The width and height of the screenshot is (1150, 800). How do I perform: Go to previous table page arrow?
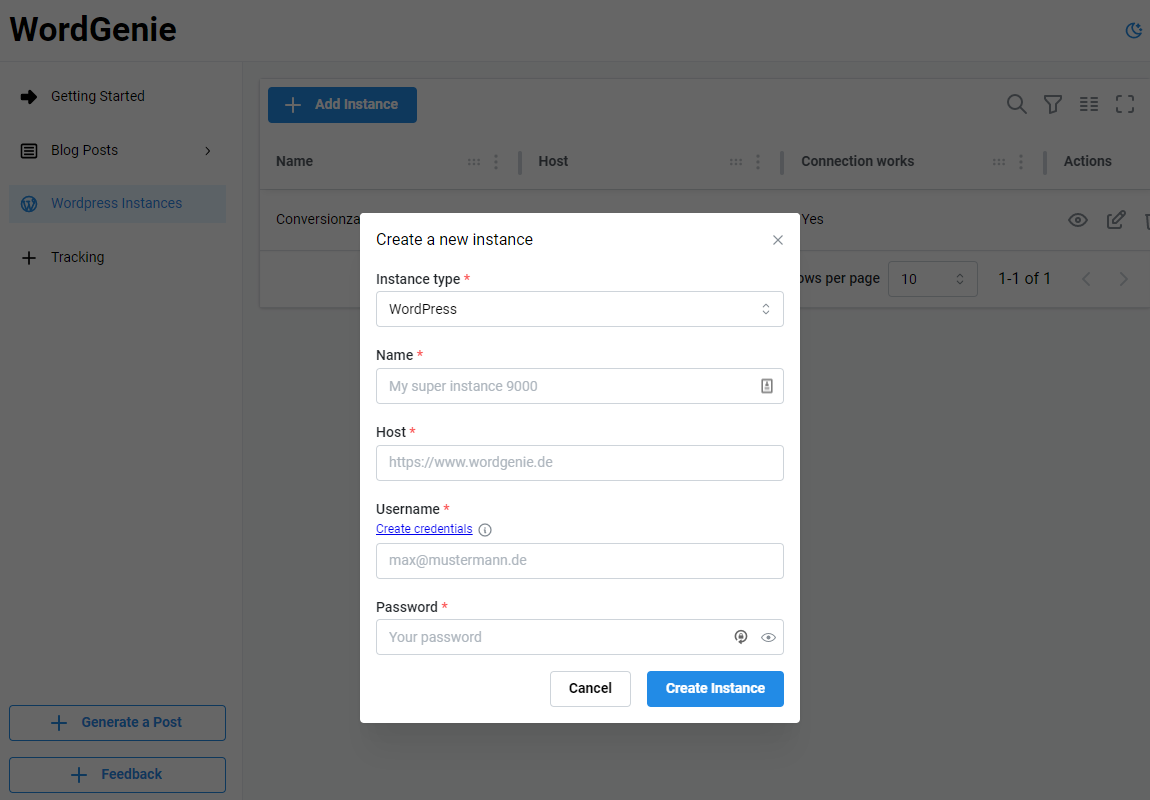(x=1086, y=279)
